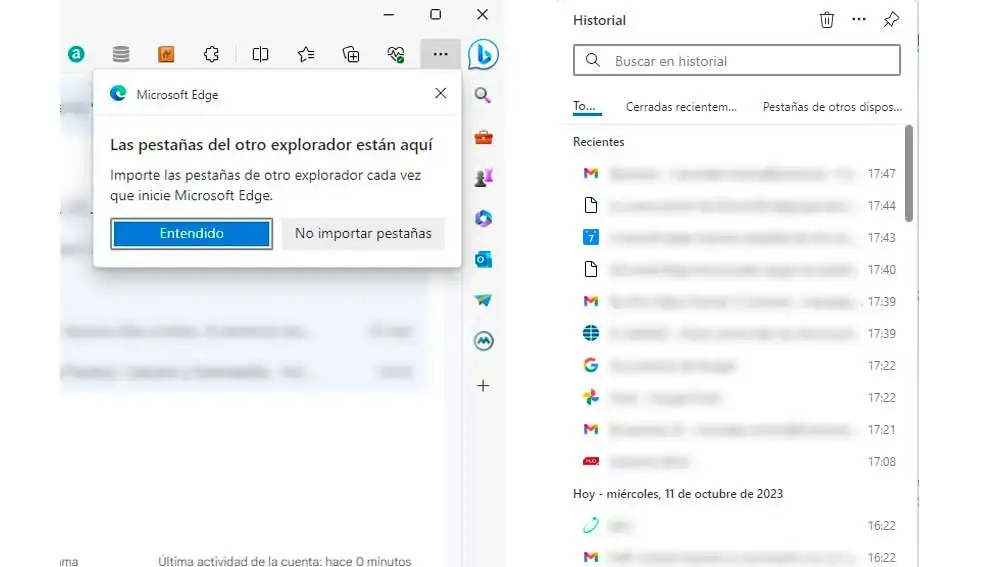This screenshot has width=1000, height=567.
Task: Open Browser essentials heart icon
Action: click(x=396, y=54)
